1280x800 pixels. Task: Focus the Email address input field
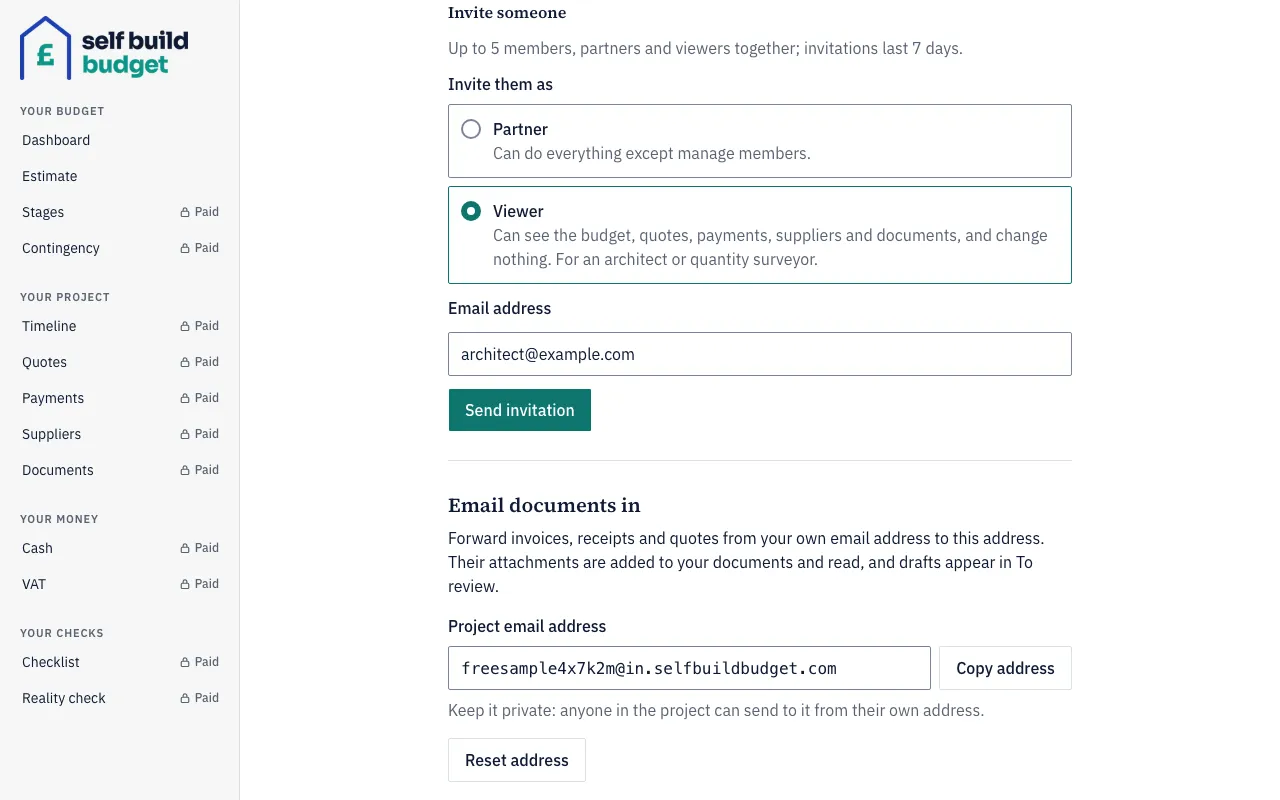pos(760,354)
